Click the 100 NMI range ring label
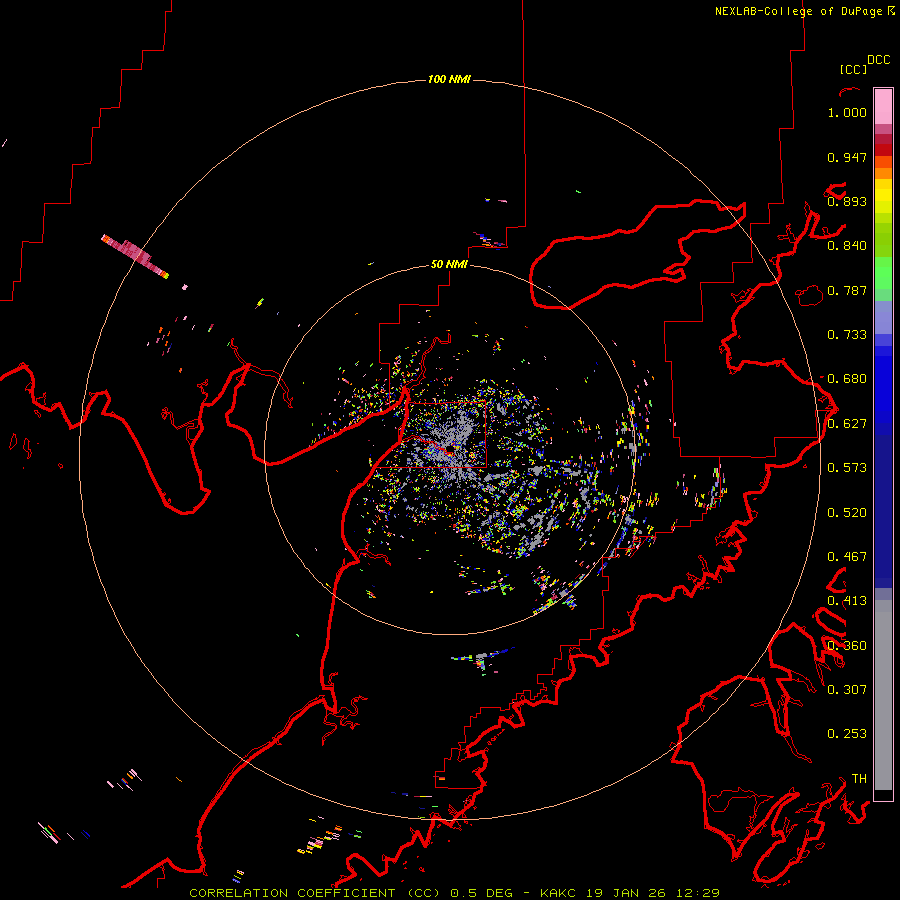This screenshot has width=900, height=900. pos(449,79)
